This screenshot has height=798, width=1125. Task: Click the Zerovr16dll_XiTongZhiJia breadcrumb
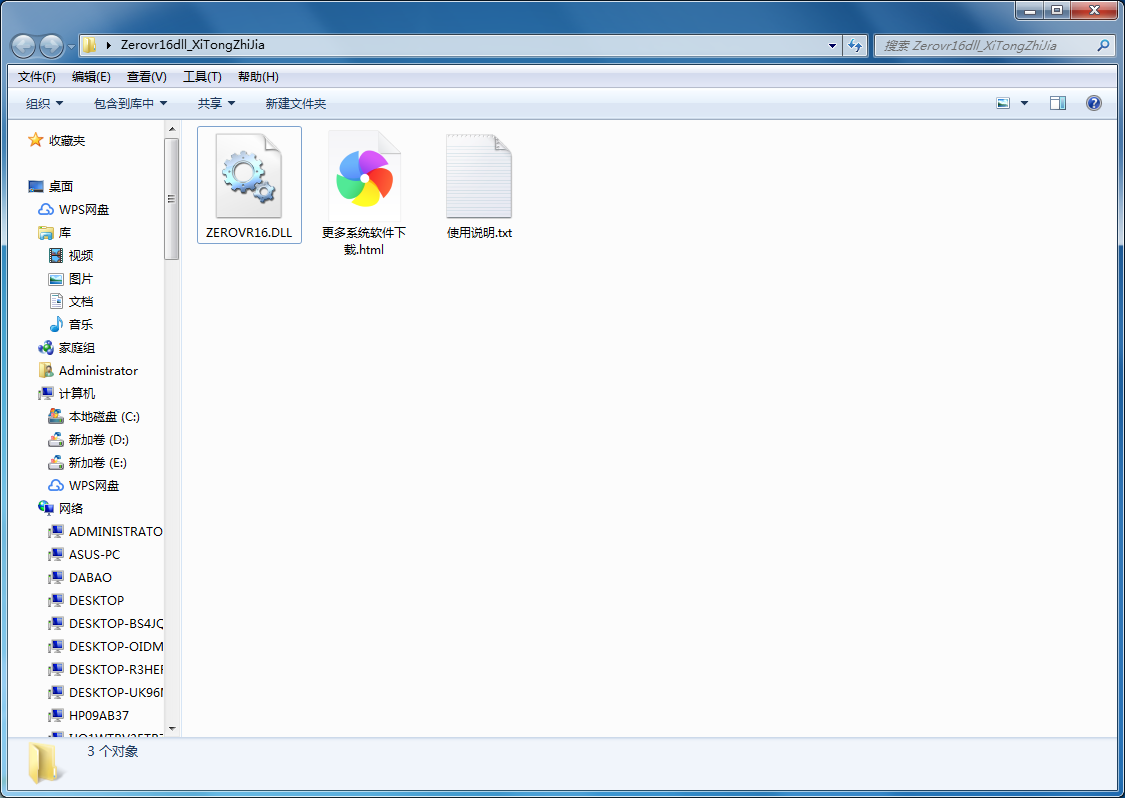click(192, 44)
